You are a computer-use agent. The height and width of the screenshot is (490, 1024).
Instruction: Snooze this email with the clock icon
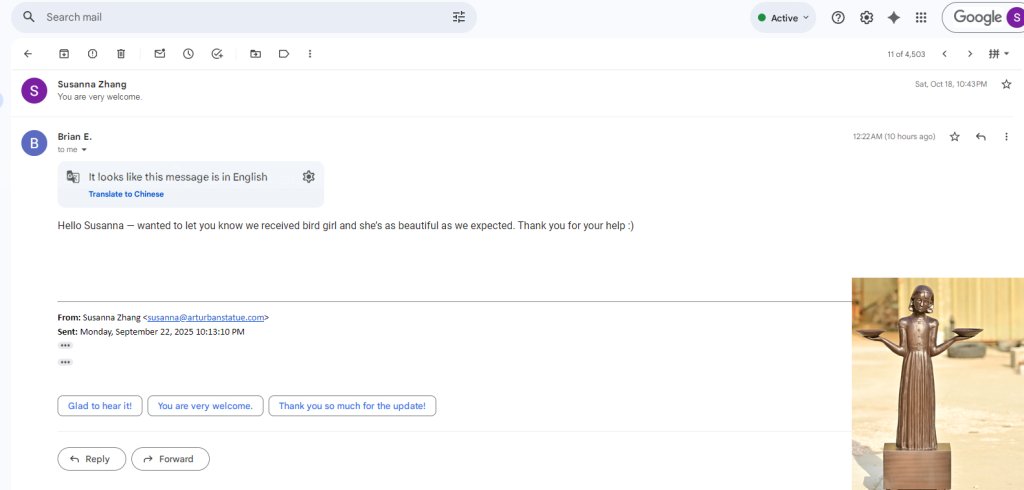(188, 54)
